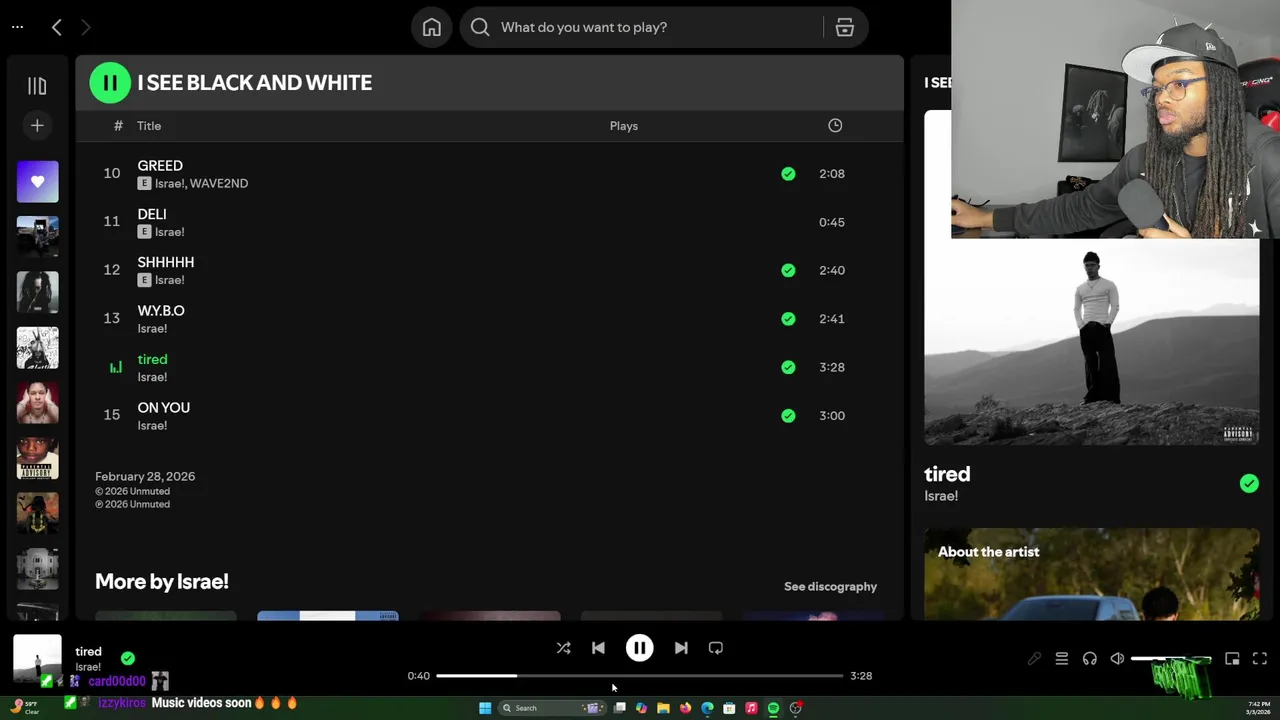Image resolution: width=1280 pixels, height=720 pixels.
Task: Sort by the Title column header
Action: click(149, 126)
